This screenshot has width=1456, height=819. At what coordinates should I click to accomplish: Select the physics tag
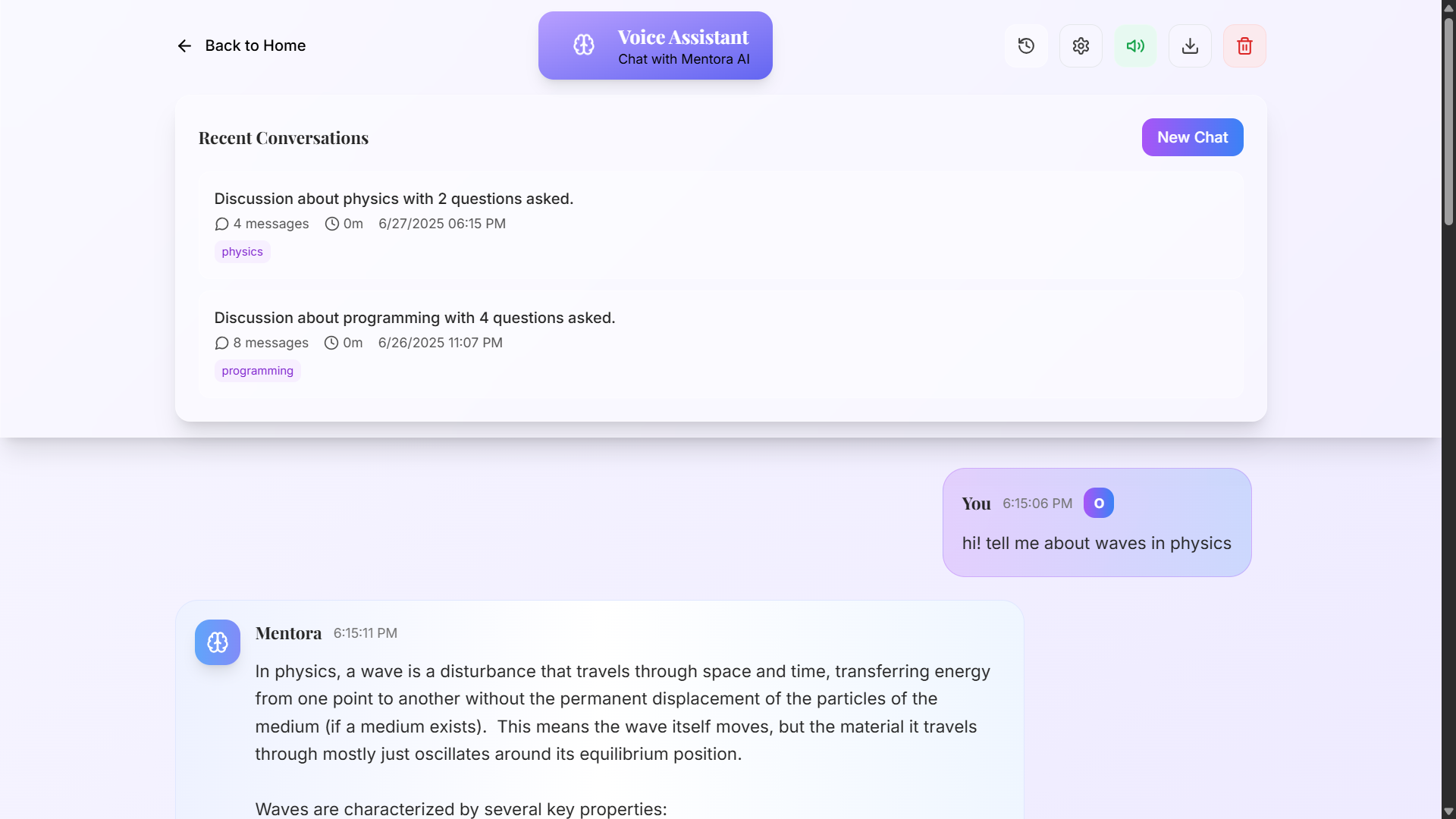click(241, 251)
